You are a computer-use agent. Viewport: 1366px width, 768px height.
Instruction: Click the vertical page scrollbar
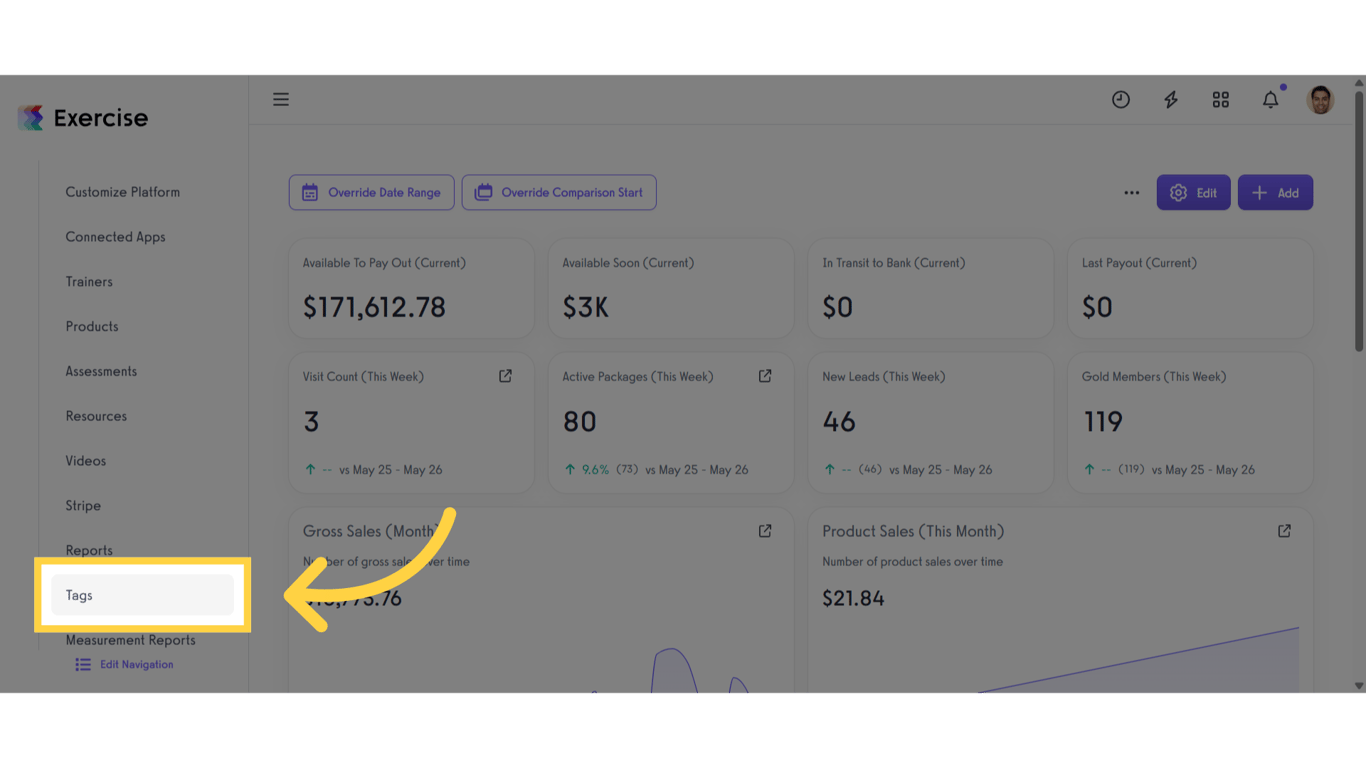coord(1358,220)
